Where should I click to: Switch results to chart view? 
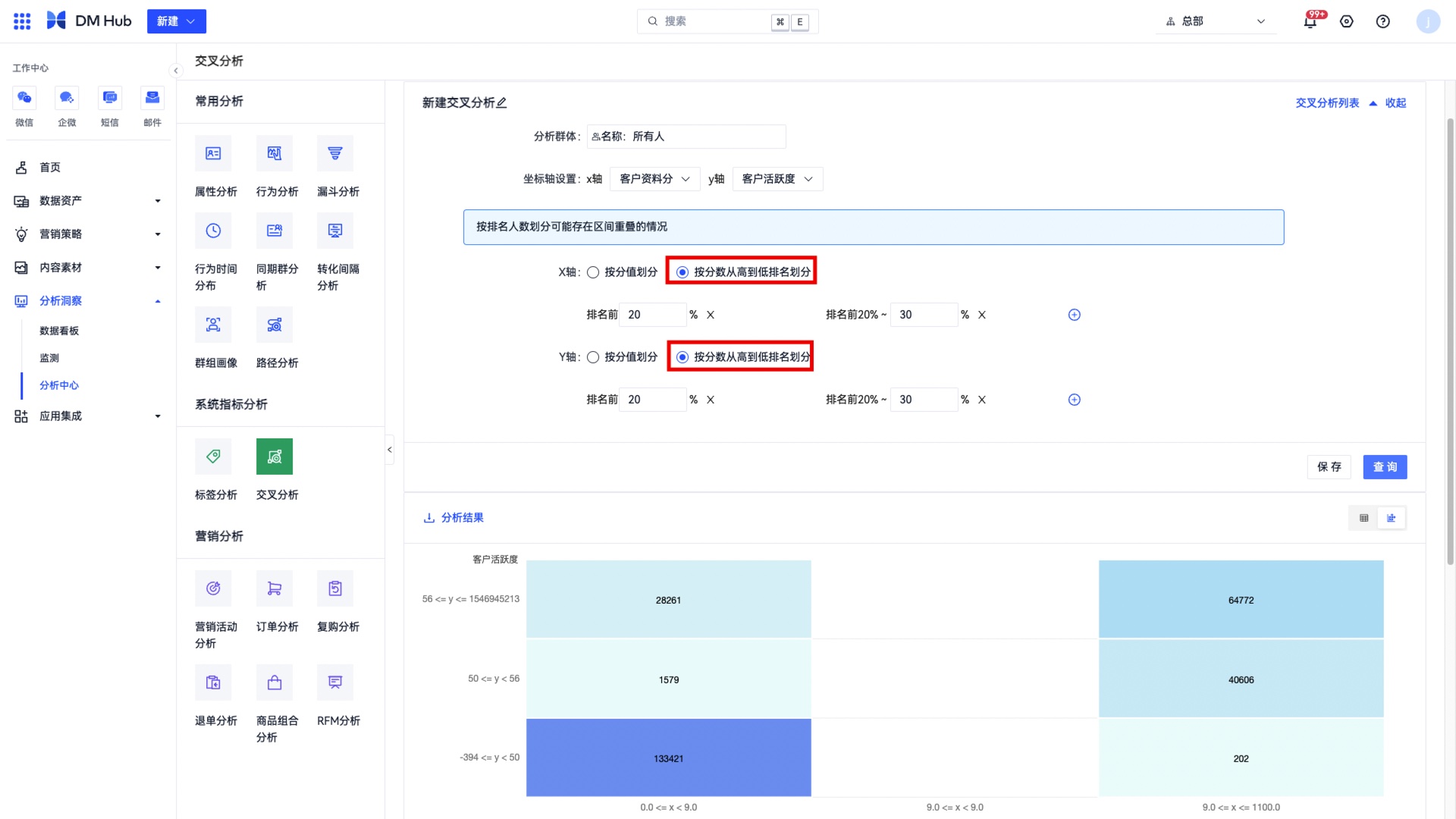click(x=1392, y=518)
